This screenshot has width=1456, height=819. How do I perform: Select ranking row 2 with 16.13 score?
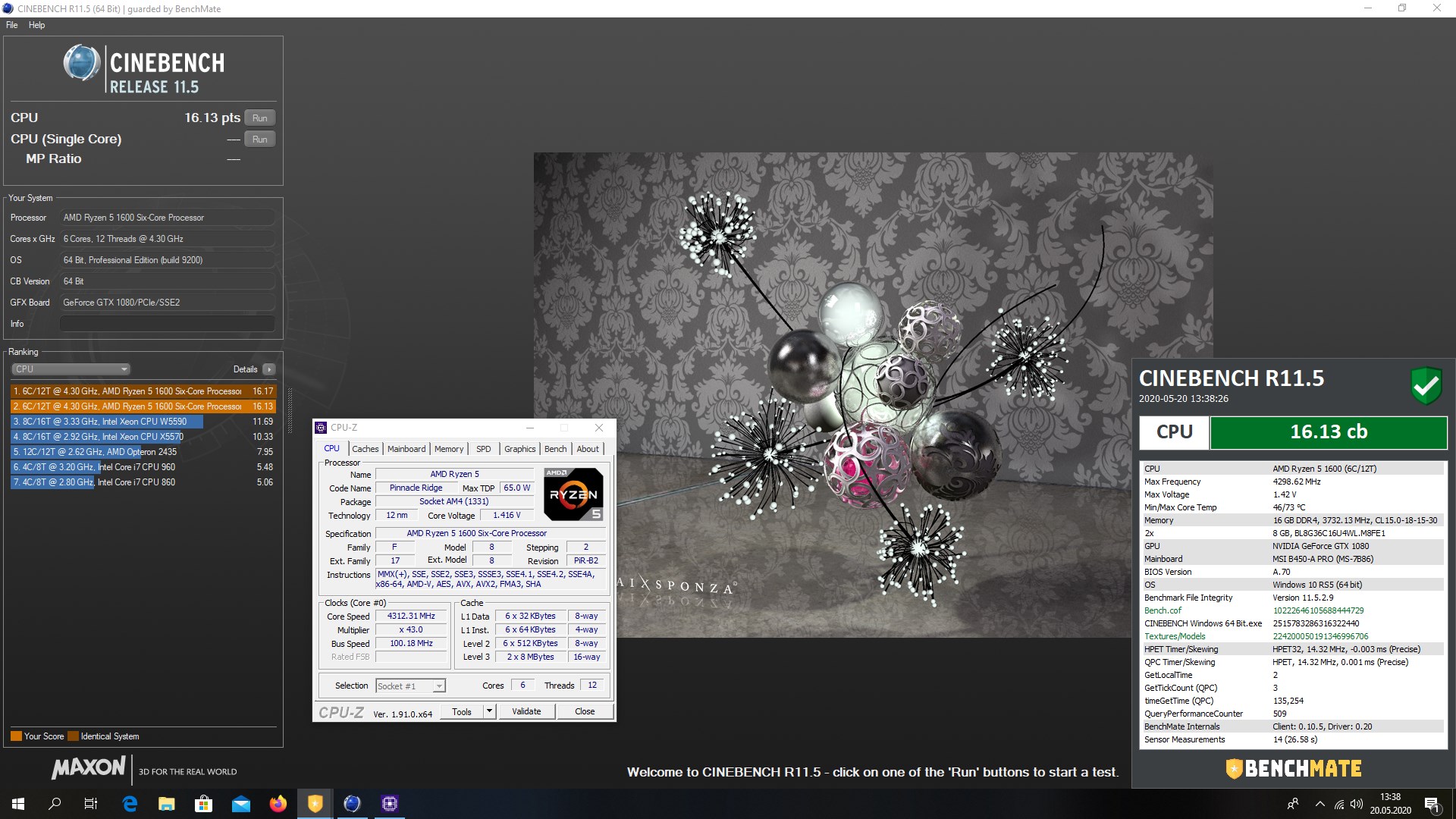[x=143, y=406]
